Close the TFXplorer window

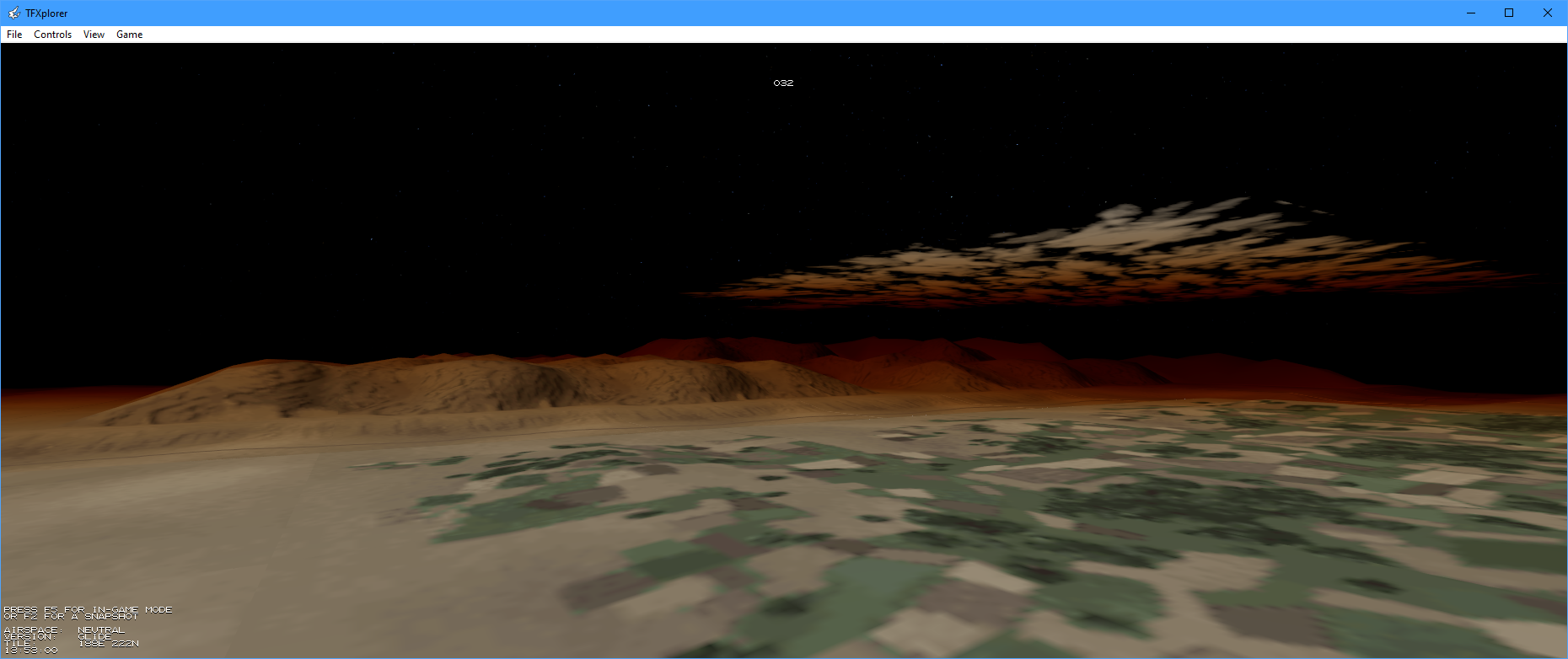point(1548,13)
